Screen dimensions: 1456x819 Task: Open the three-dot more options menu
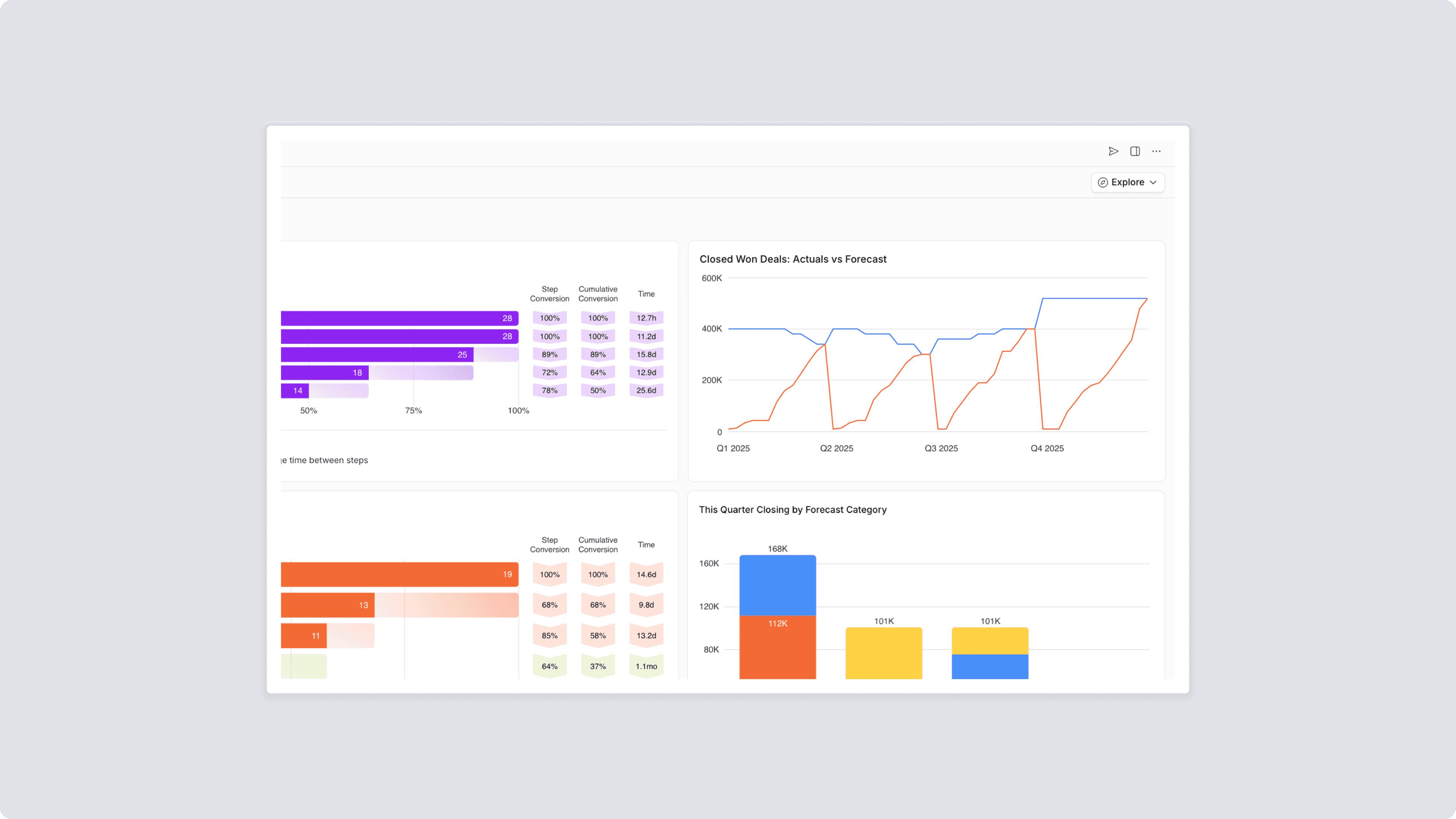[1156, 151]
